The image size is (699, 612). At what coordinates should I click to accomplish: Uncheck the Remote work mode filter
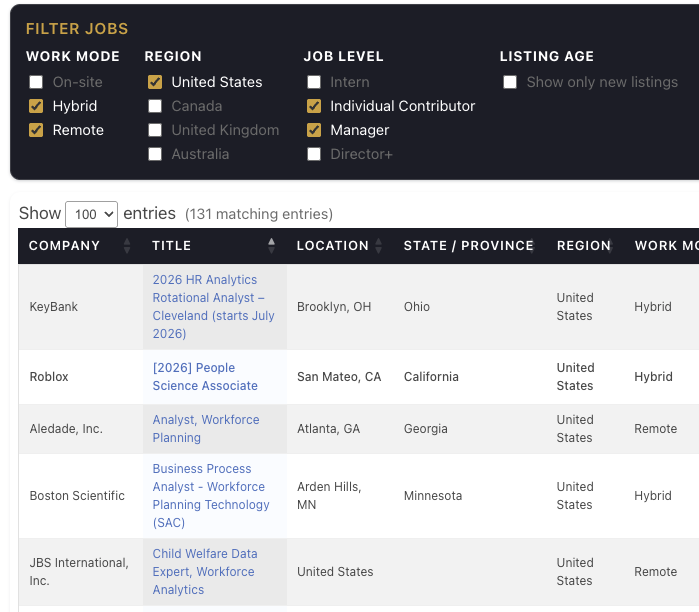36,130
